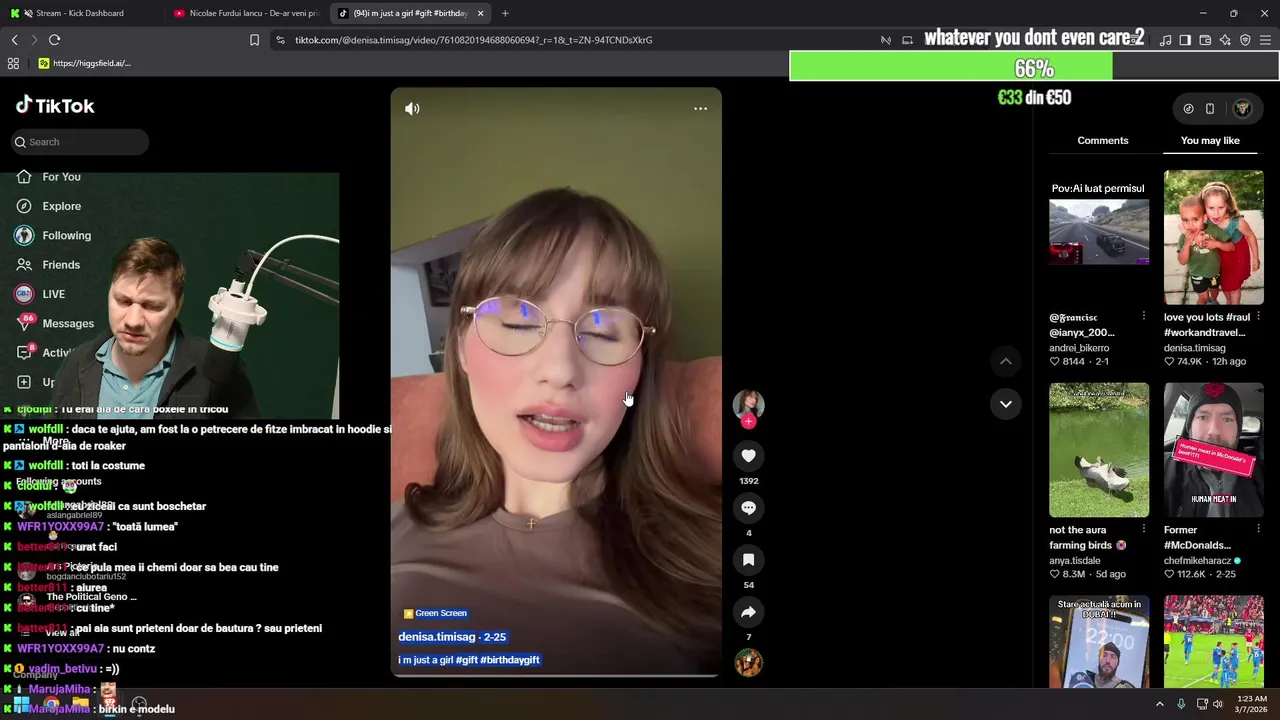The image size is (1280, 720).
Task: Follow creator using the red plus badge
Action: tap(748, 422)
